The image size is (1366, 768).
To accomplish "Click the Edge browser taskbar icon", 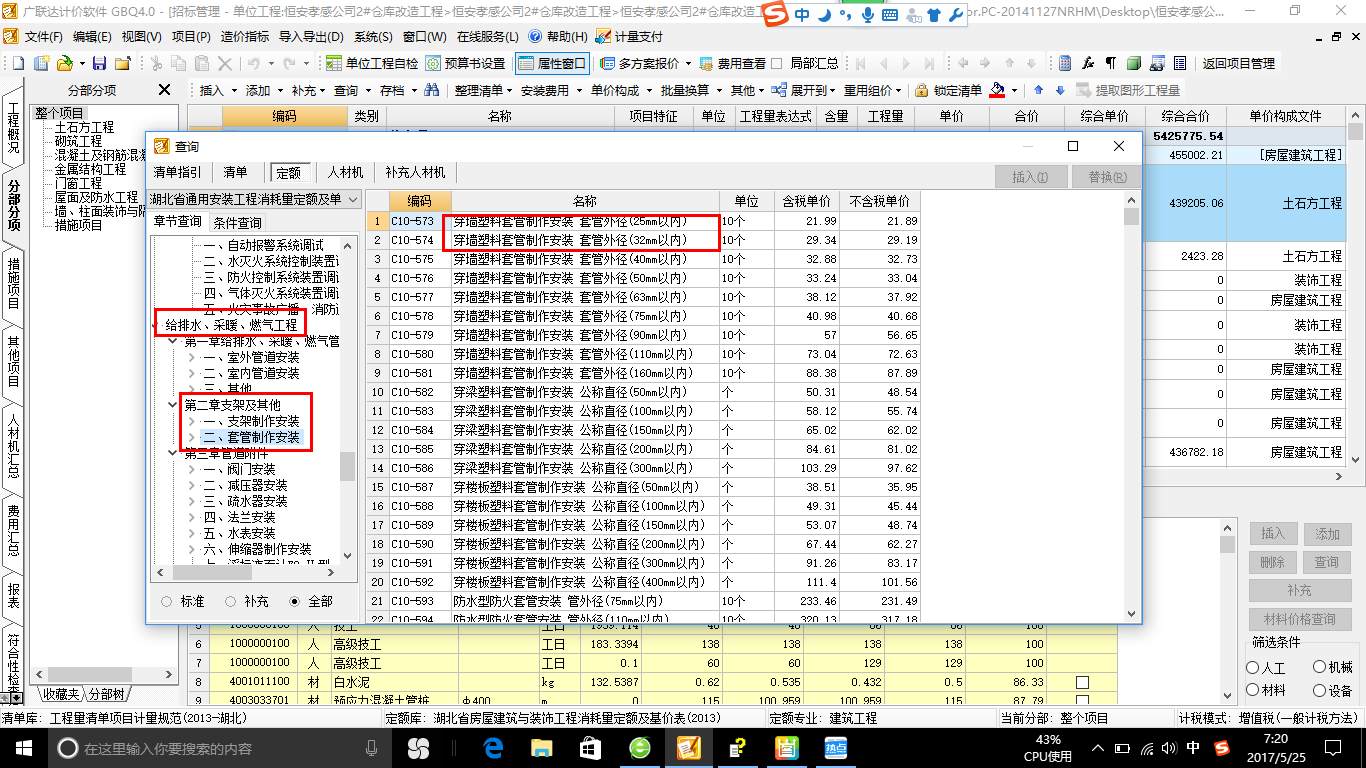I will click(493, 747).
